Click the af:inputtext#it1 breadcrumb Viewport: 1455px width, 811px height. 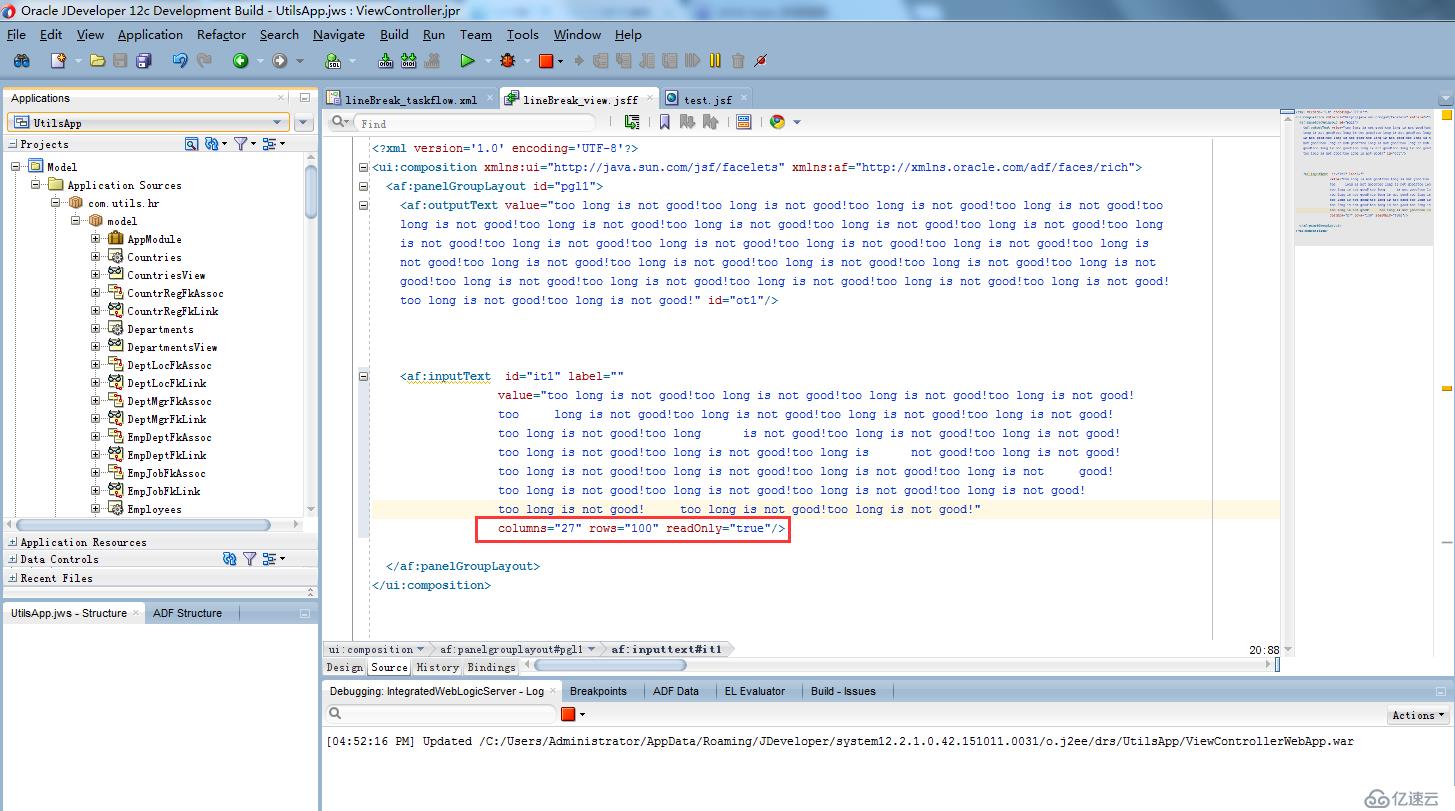tap(666, 649)
